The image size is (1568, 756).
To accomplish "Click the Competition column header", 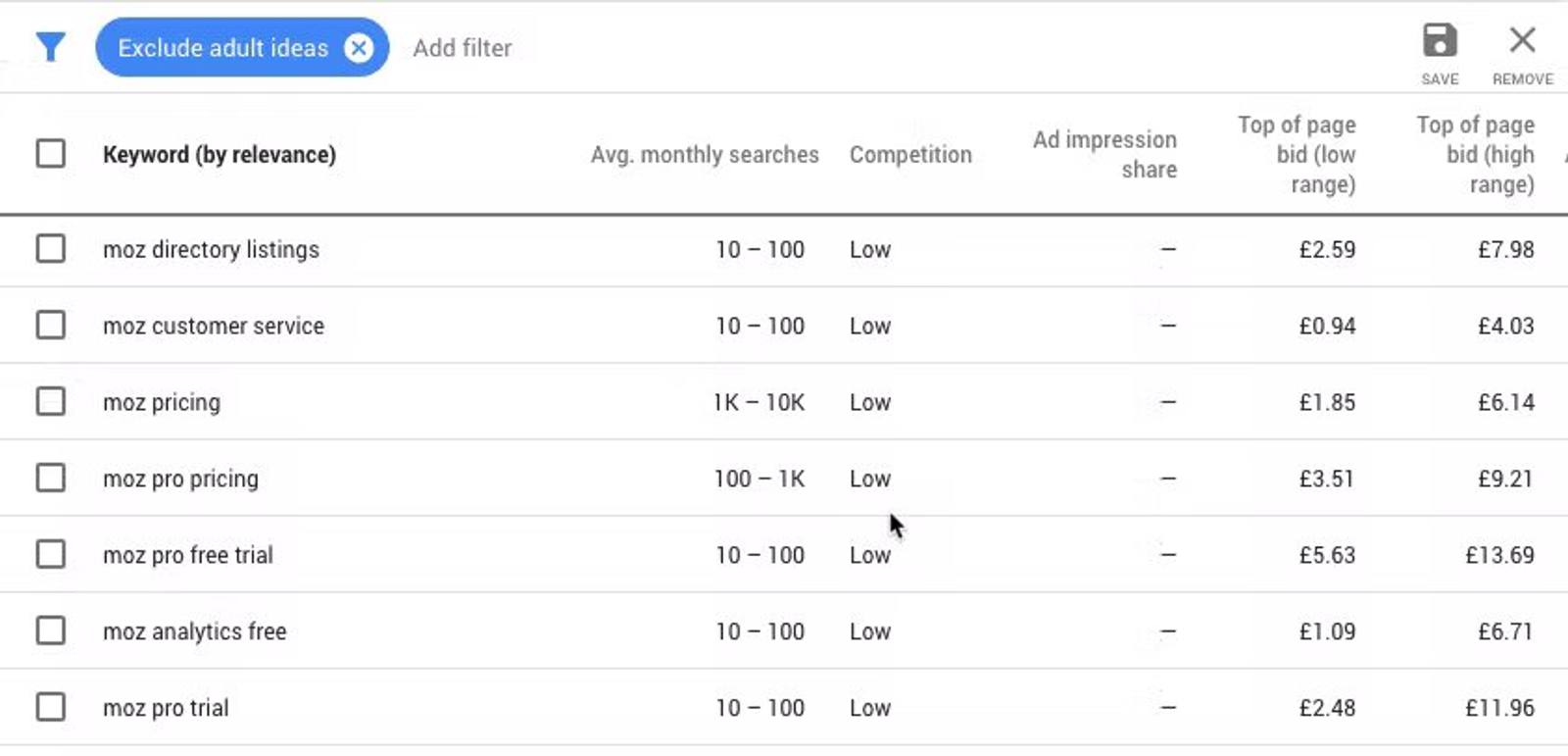I will [910, 155].
